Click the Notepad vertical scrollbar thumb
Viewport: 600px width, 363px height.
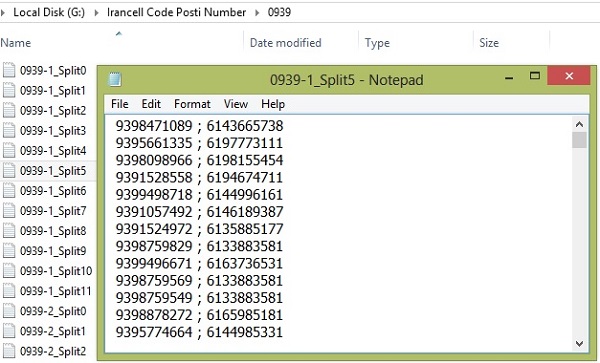tap(579, 140)
